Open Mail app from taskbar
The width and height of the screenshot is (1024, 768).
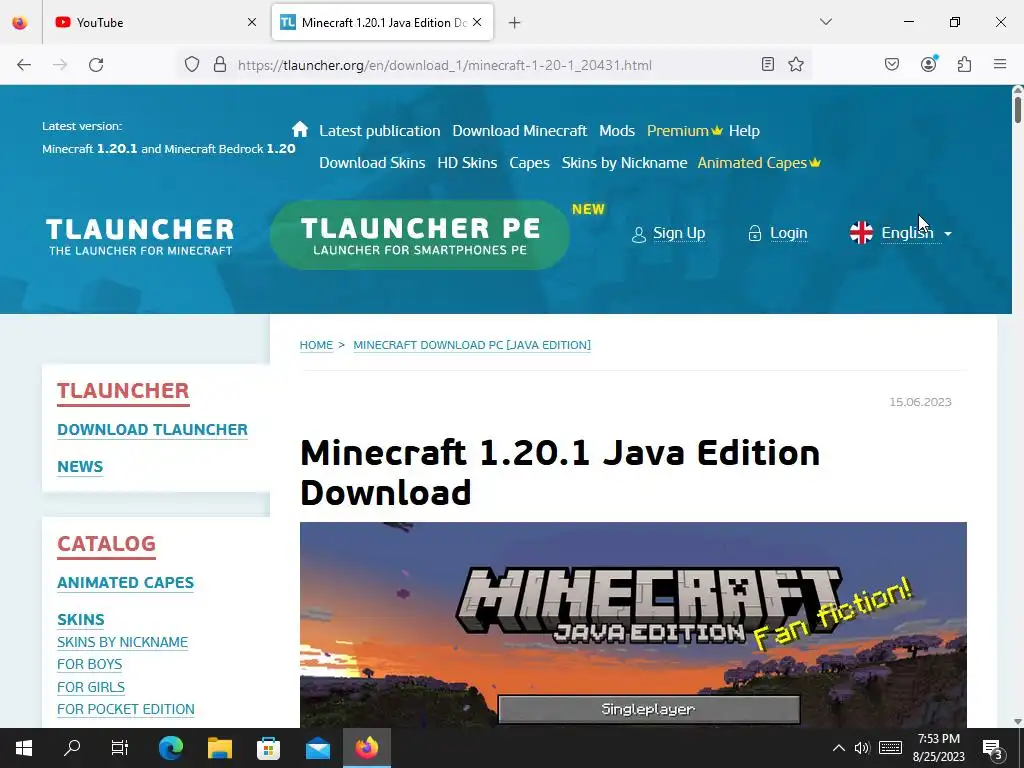tap(318, 749)
